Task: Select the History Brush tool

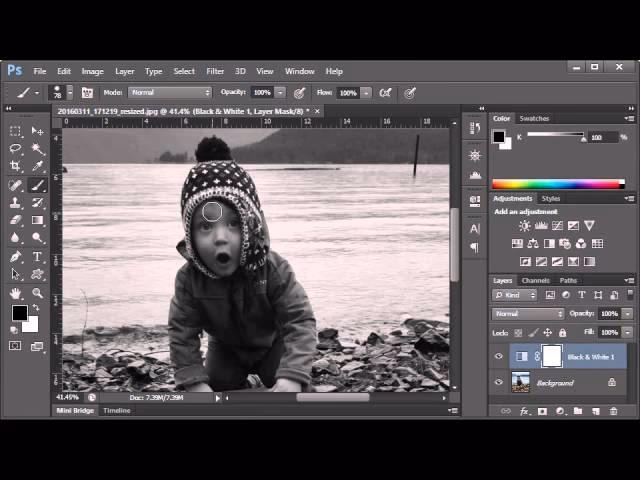Action: point(37,202)
